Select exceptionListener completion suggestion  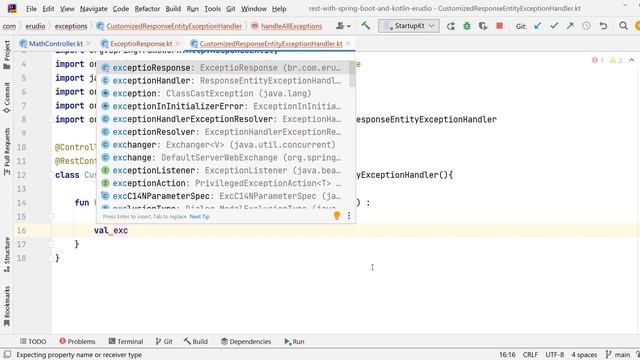click(223, 170)
